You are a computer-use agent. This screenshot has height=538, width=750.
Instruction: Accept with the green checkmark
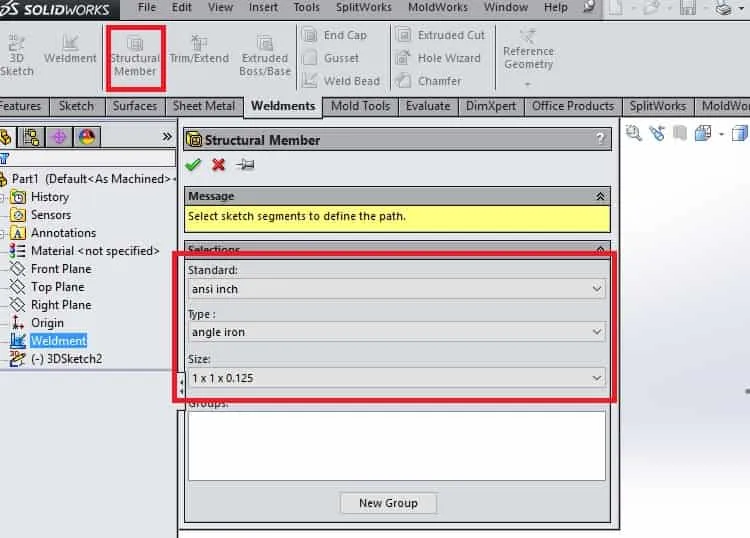pyautogui.click(x=193, y=165)
